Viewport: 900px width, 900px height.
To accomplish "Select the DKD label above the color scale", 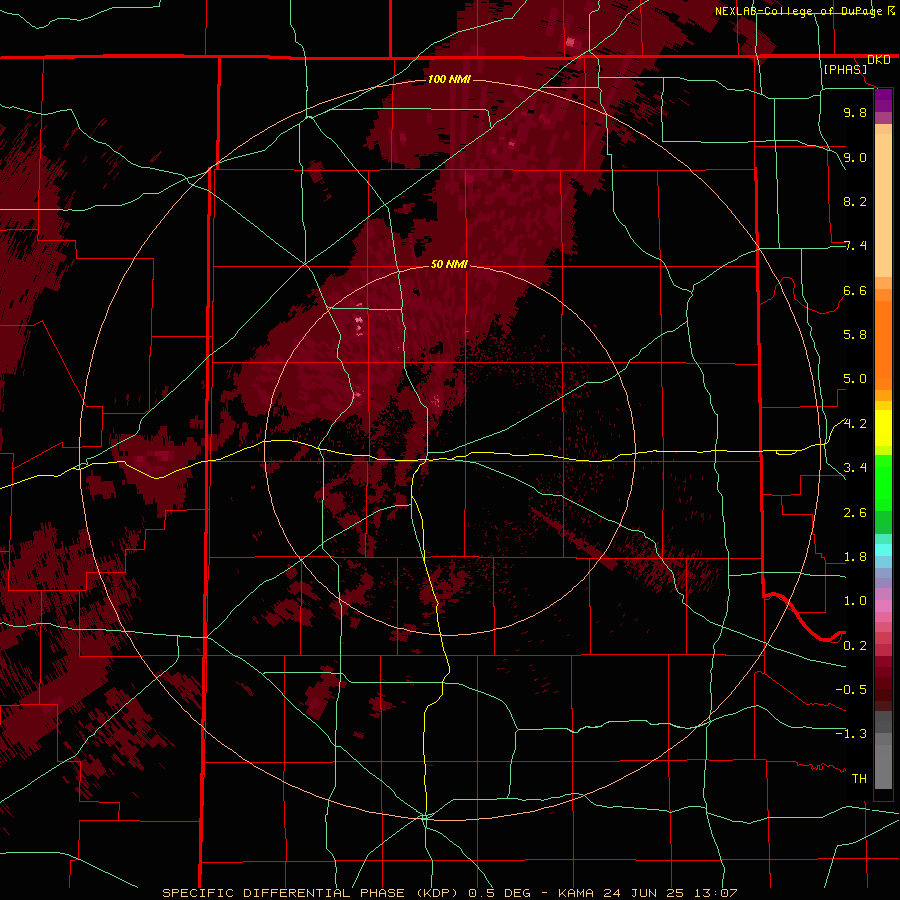I will pos(879,60).
